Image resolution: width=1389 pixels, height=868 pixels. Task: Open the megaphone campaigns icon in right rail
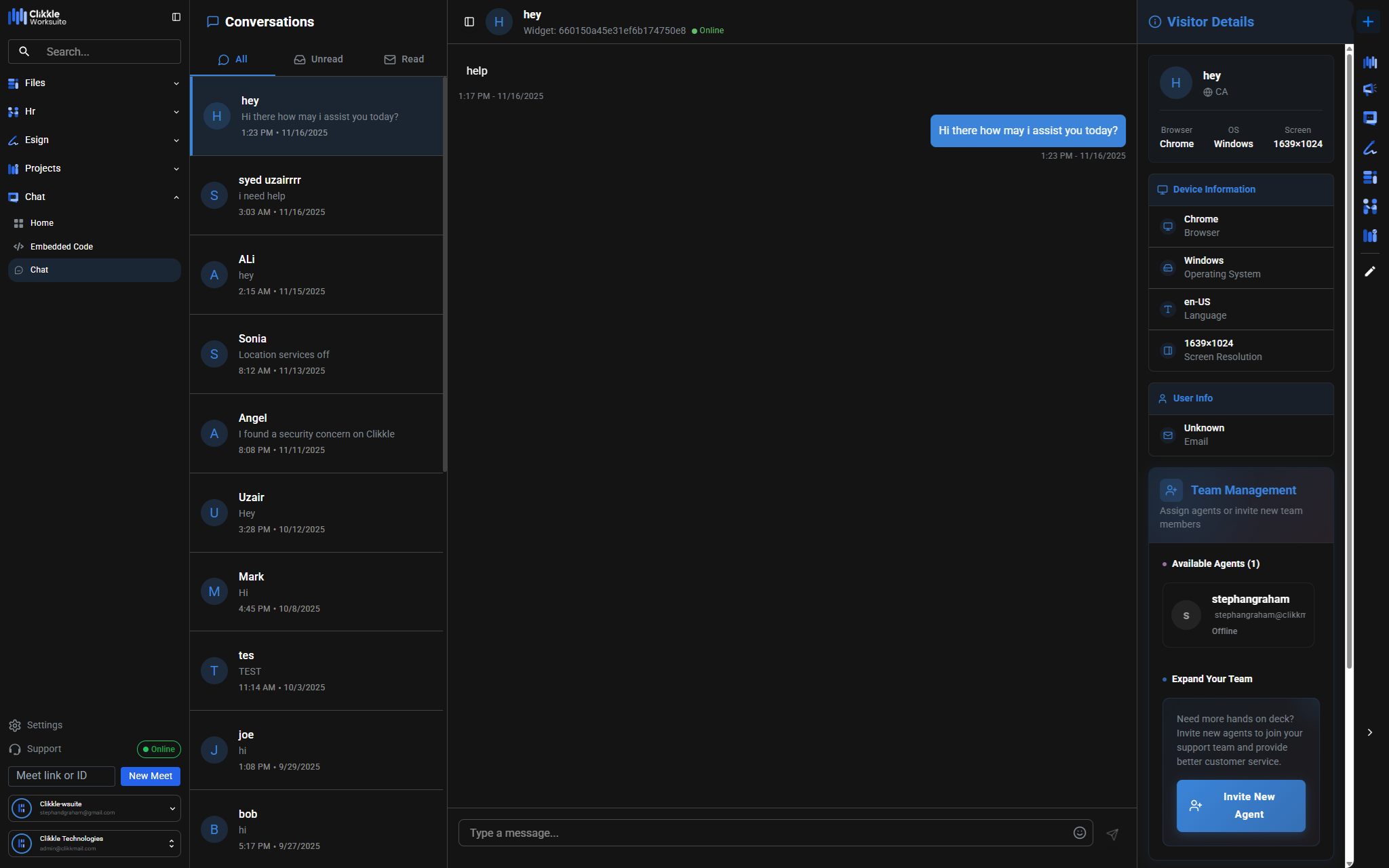1370,90
